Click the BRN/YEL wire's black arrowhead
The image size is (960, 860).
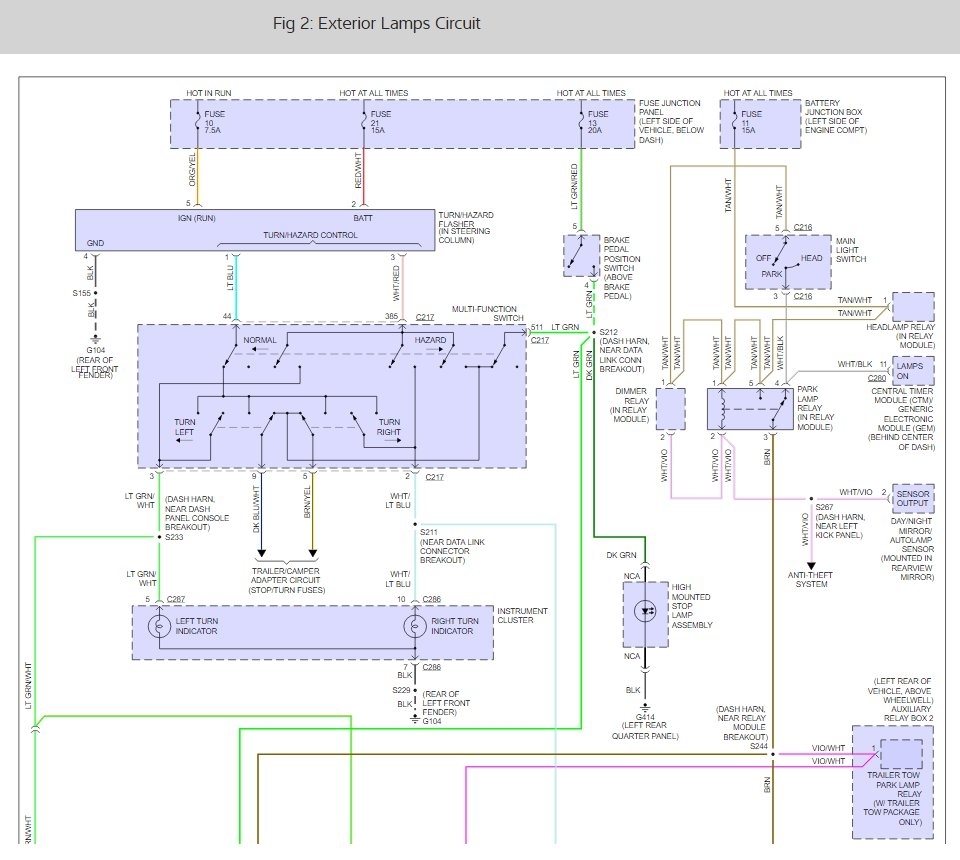313,553
